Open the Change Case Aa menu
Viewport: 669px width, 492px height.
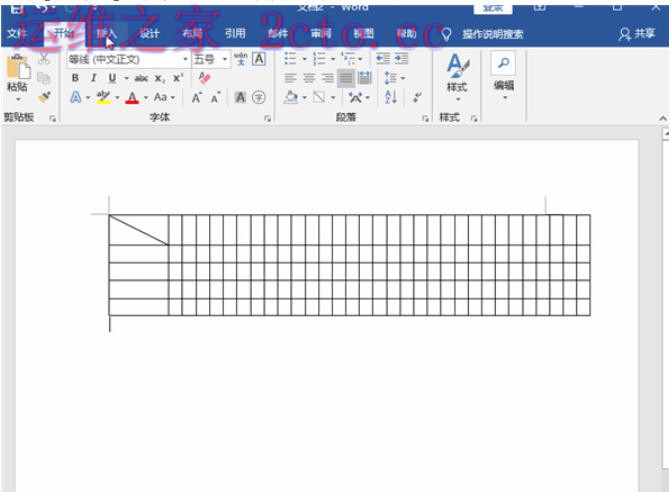160,97
